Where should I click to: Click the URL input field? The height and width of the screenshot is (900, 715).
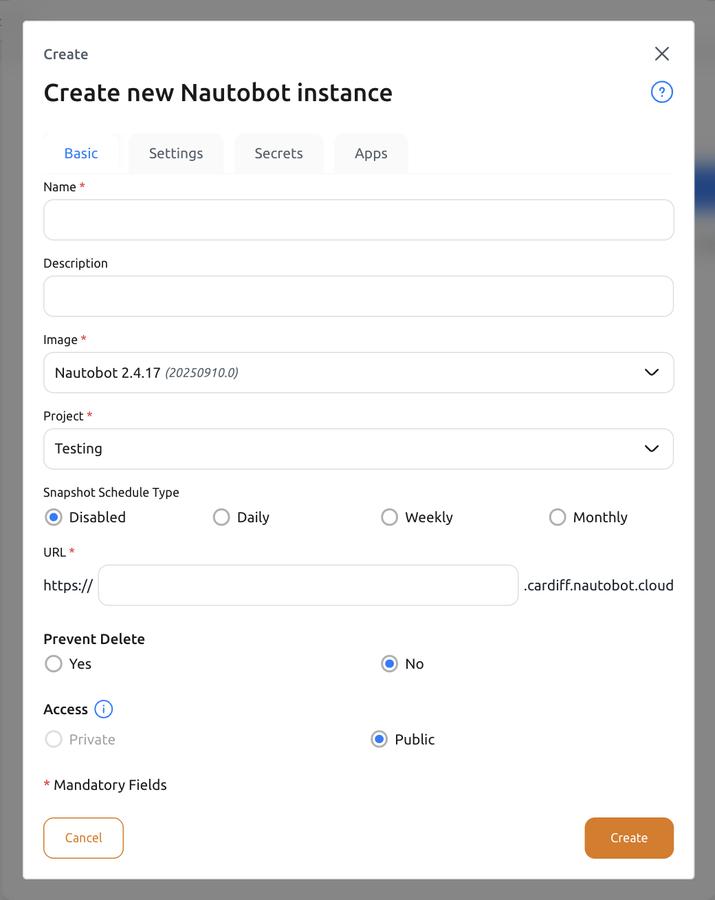tap(307, 585)
